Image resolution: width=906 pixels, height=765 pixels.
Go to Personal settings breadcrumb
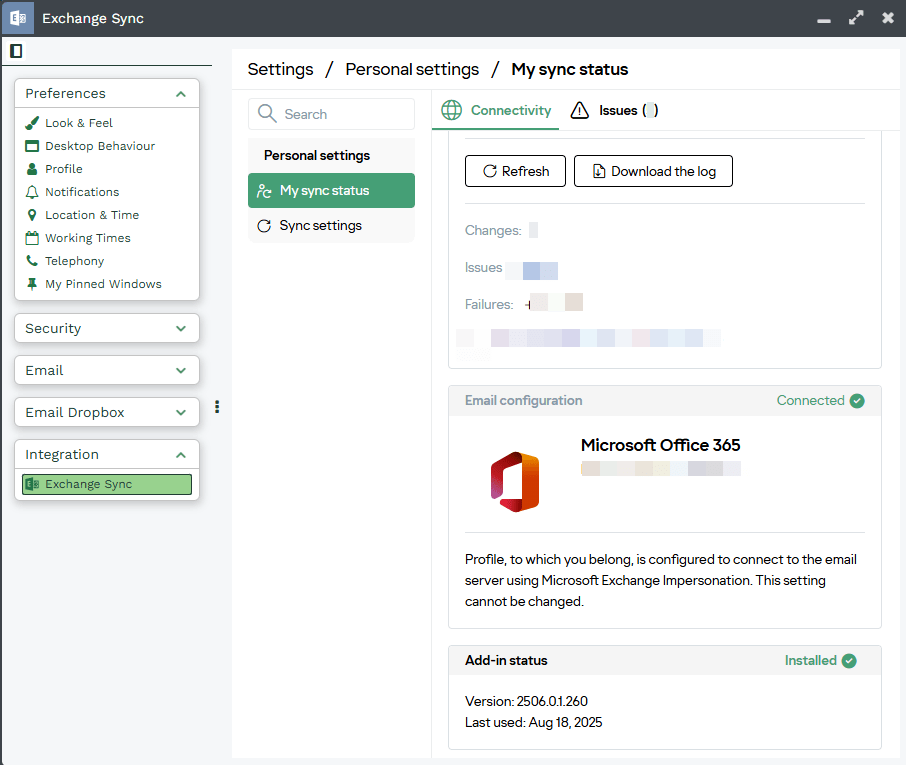click(412, 69)
